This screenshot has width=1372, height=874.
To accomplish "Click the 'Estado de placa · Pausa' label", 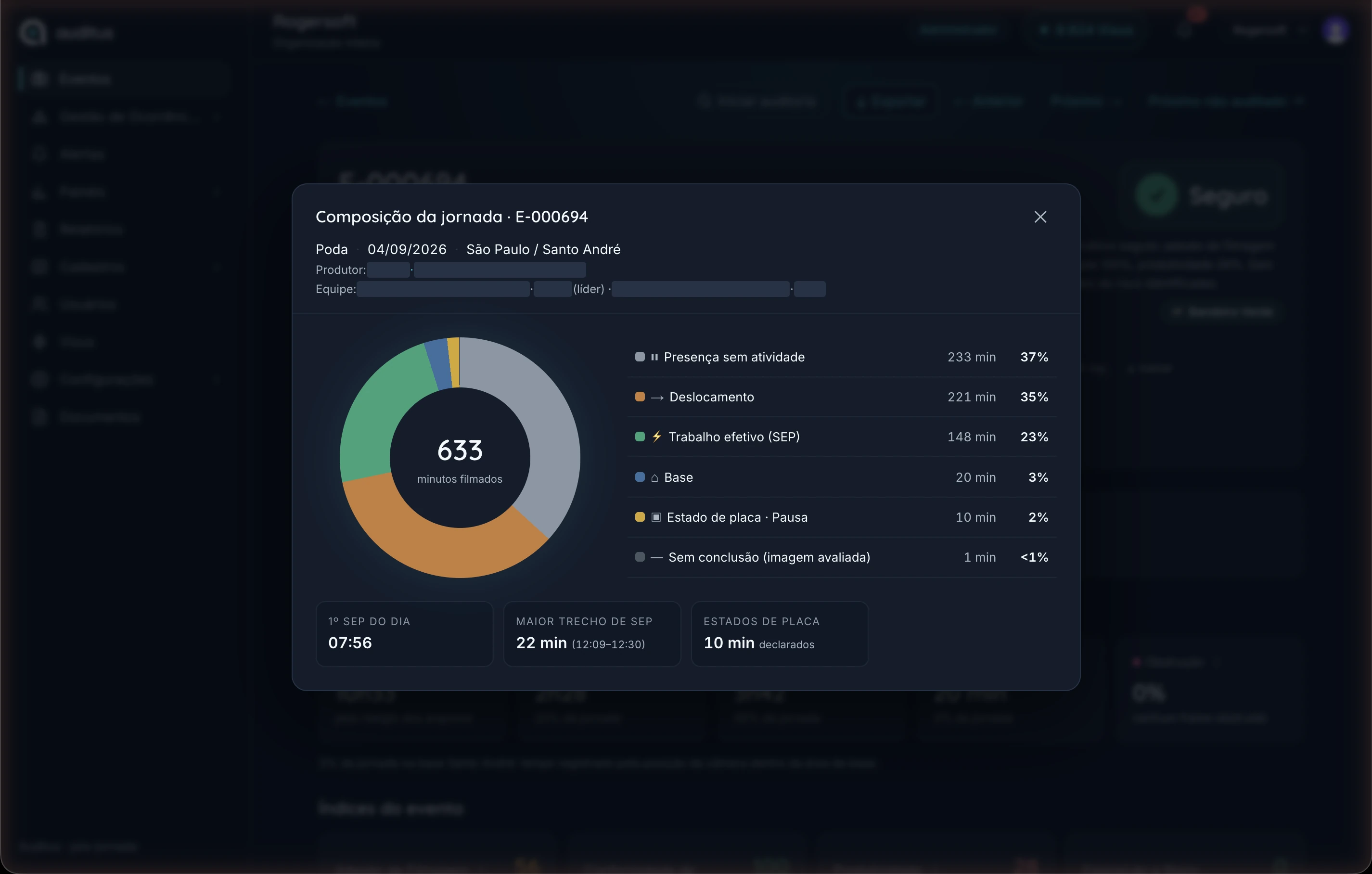I will coord(737,517).
